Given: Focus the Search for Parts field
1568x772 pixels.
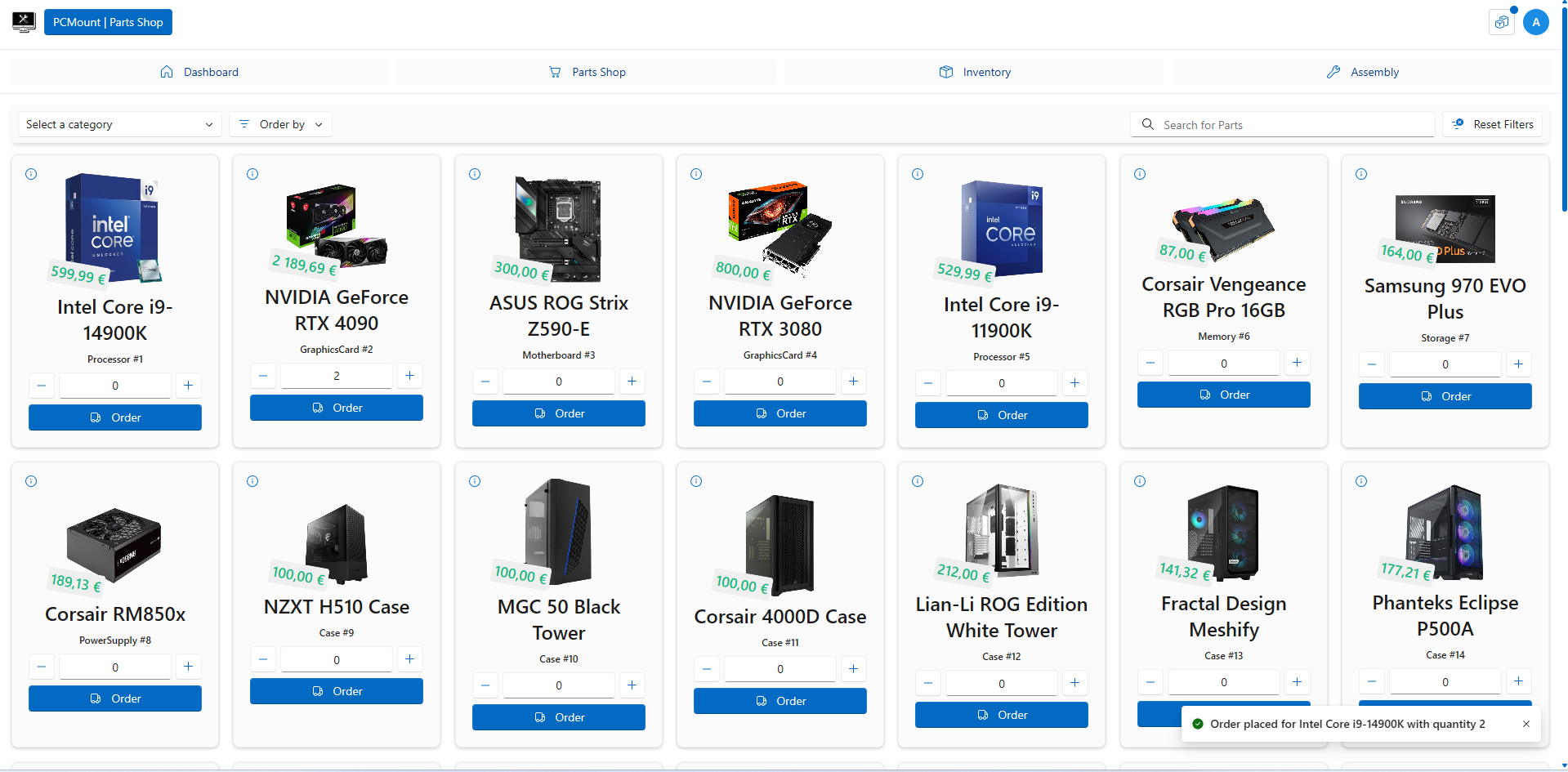Looking at the screenshot, I should (x=1283, y=124).
